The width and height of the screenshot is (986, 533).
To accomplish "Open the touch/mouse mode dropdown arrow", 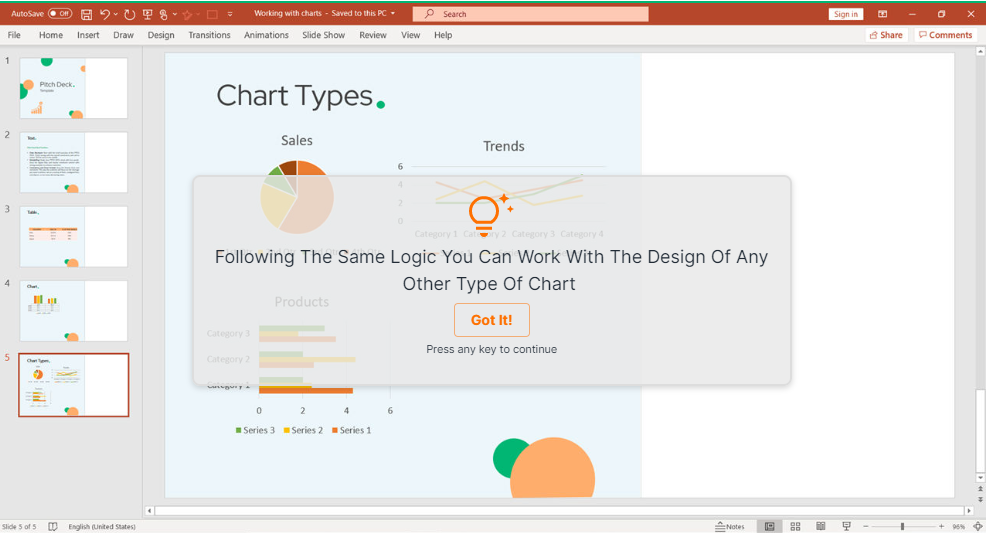I will (x=175, y=14).
